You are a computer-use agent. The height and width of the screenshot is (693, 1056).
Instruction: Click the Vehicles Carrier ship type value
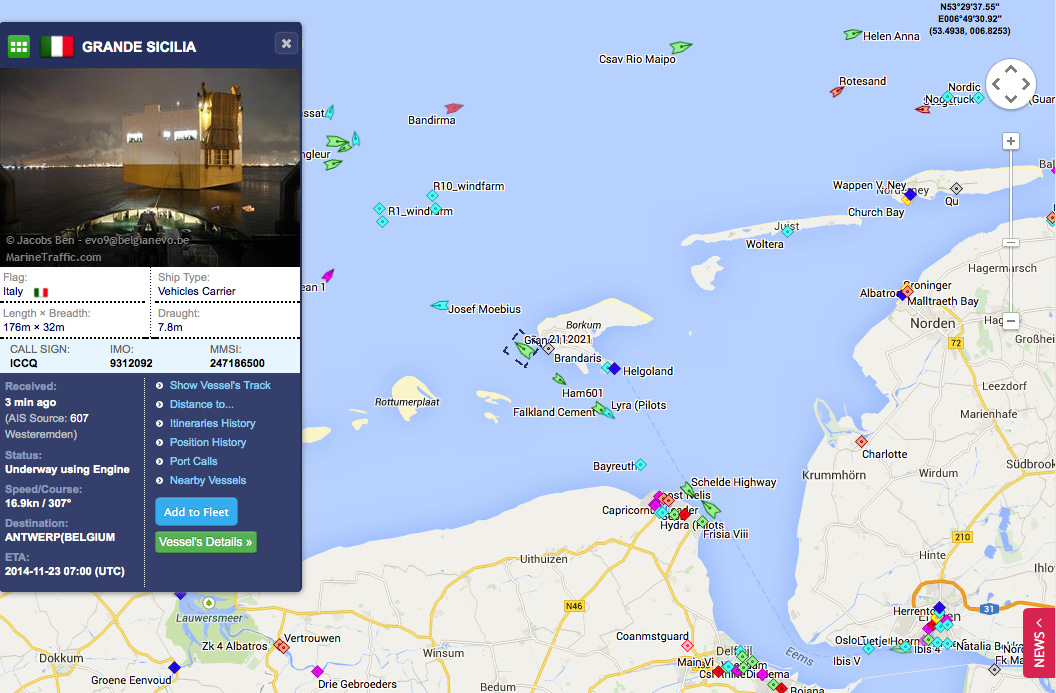click(197, 291)
